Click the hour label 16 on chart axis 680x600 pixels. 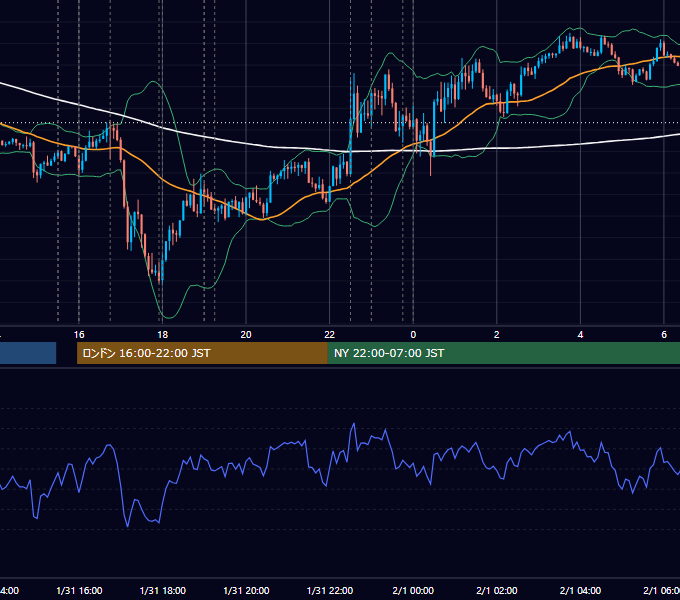pos(79,335)
